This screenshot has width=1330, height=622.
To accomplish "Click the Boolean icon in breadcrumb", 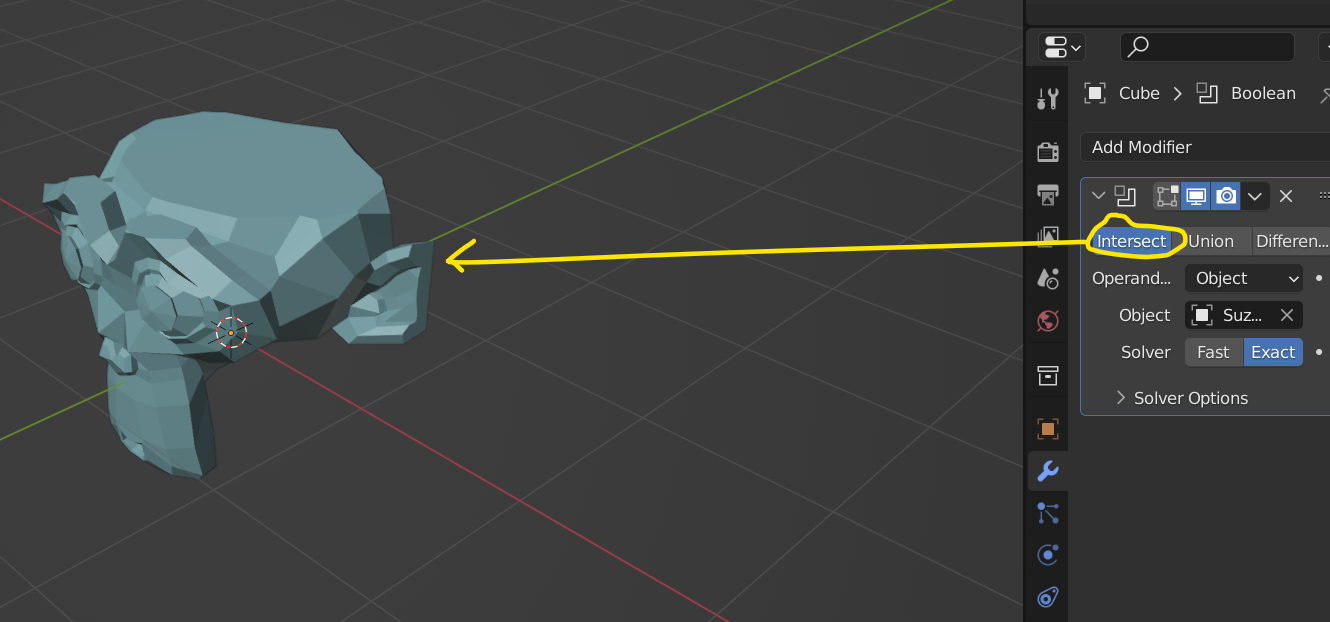I will pos(1207,93).
